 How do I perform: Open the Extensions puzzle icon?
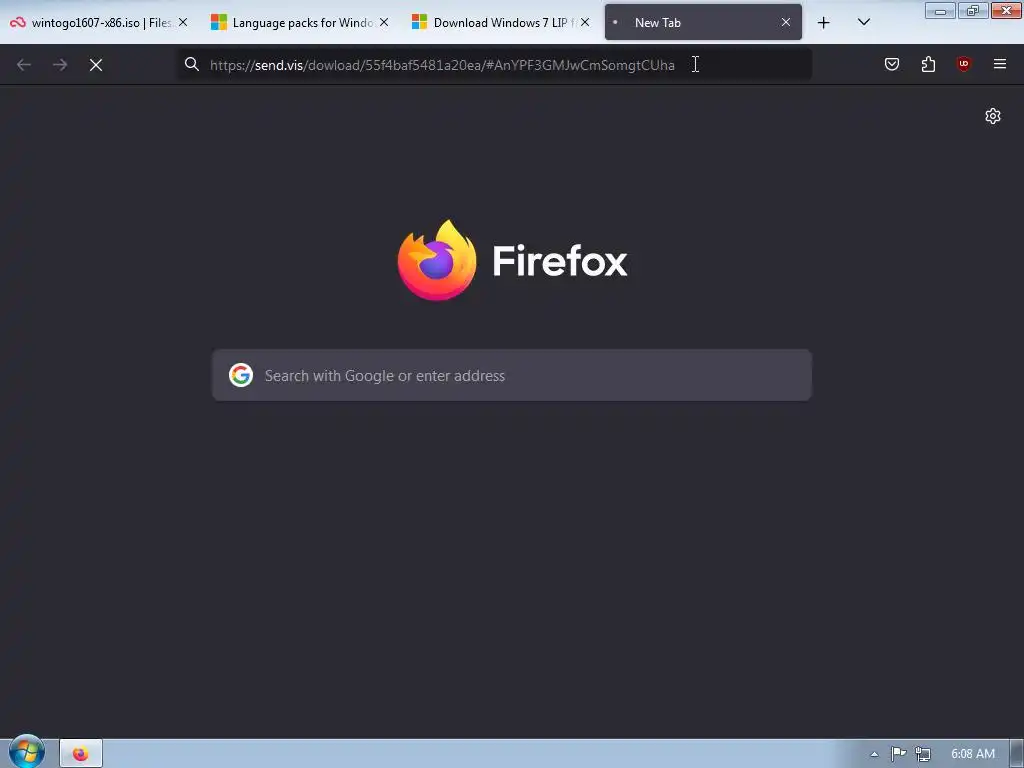[x=928, y=64]
